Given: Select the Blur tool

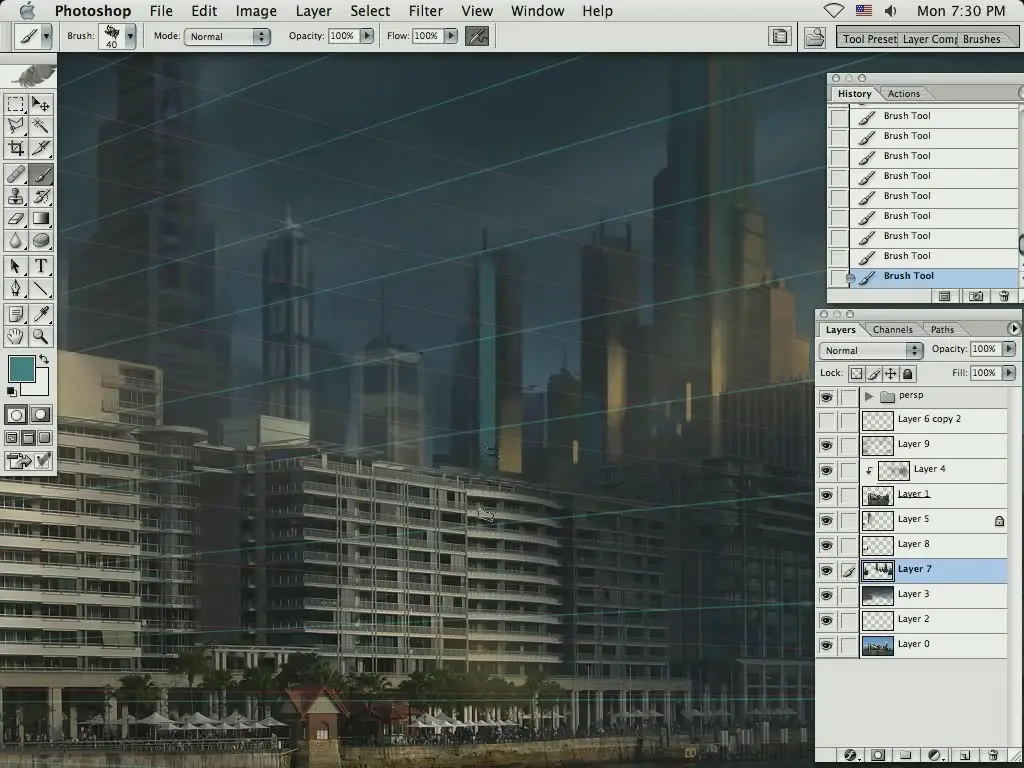Looking at the screenshot, I should 16,240.
